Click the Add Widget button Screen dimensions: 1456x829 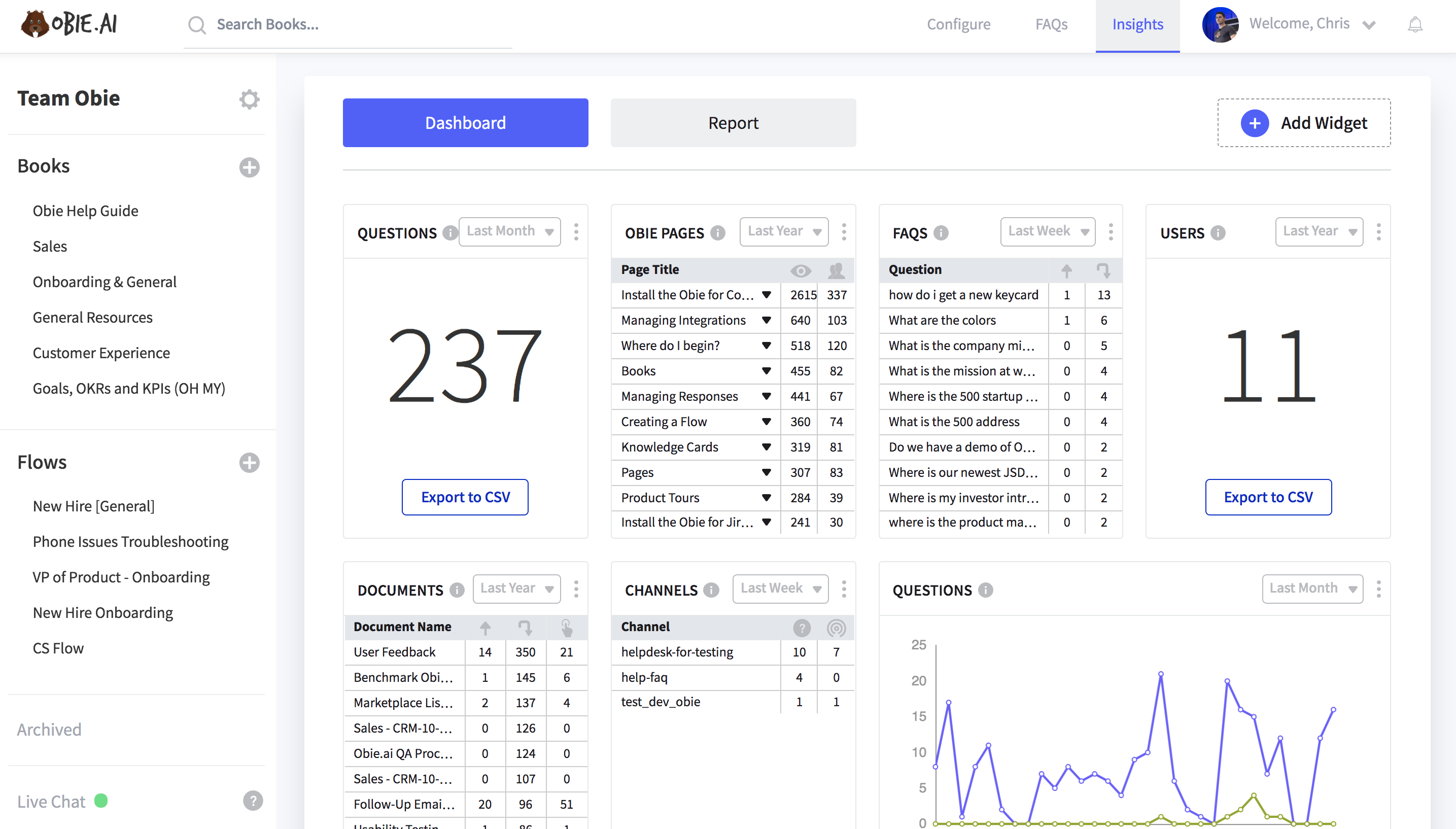[1303, 122]
